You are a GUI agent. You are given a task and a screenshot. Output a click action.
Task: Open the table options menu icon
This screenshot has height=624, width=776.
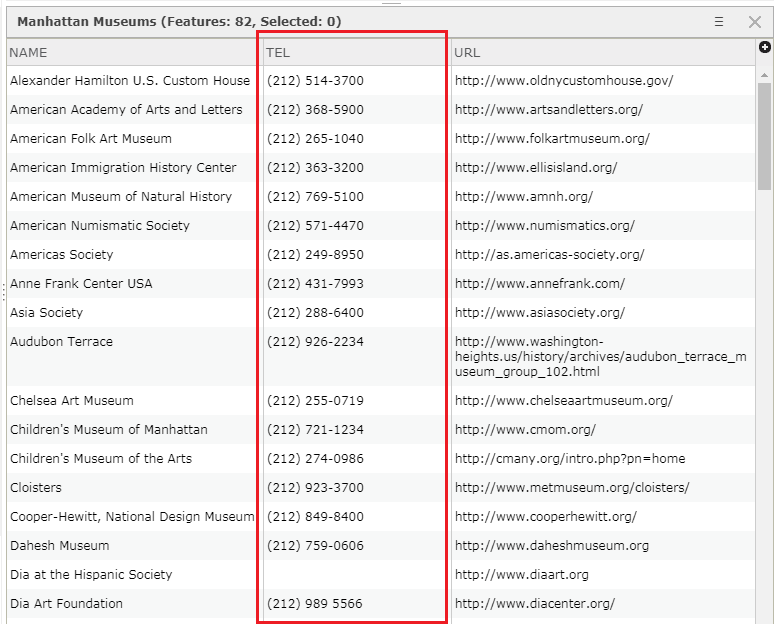719,21
